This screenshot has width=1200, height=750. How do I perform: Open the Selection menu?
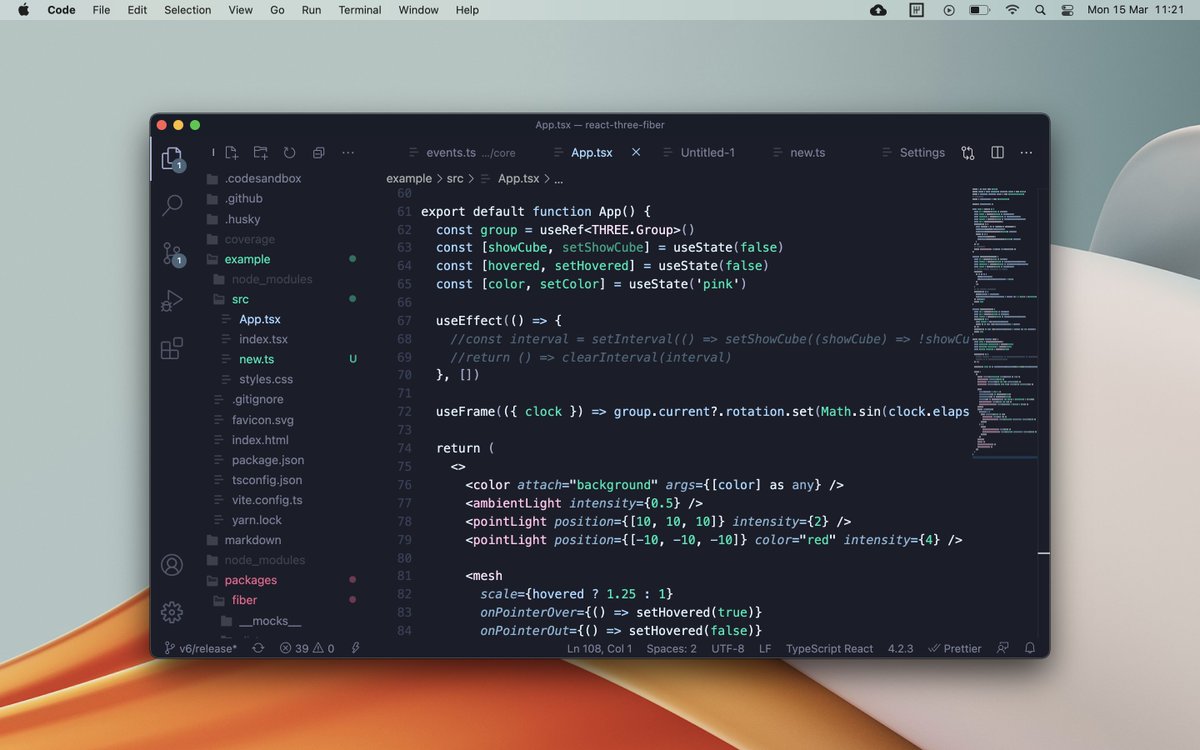pos(188,10)
